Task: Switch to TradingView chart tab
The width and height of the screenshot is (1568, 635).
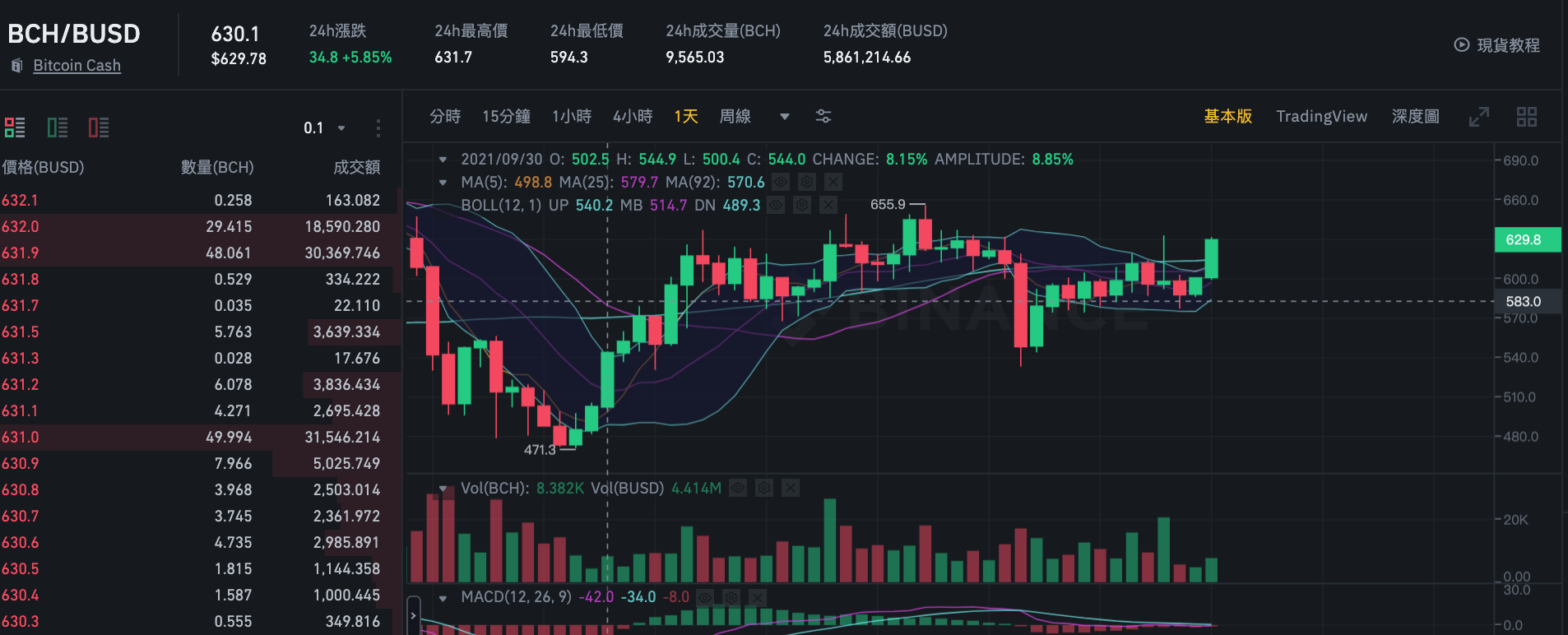Action: [1321, 116]
